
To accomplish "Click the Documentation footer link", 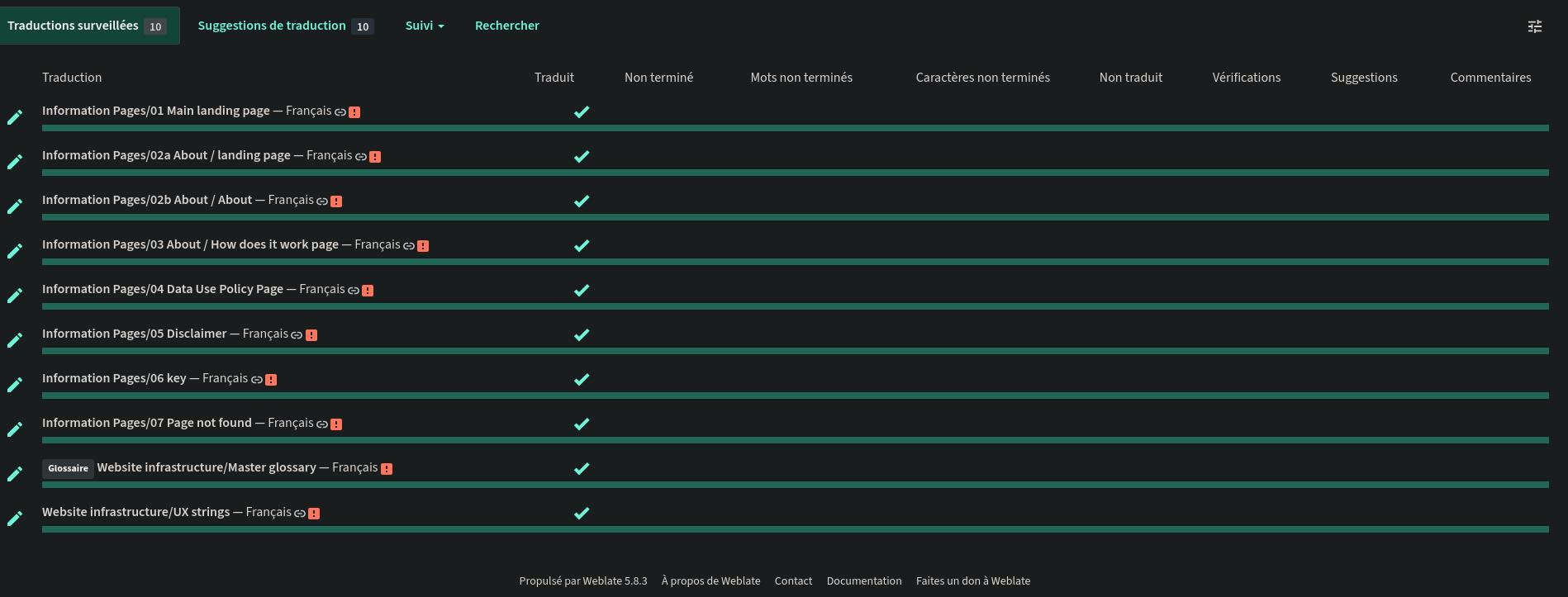I will pyautogui.click(x=863, y=580).
